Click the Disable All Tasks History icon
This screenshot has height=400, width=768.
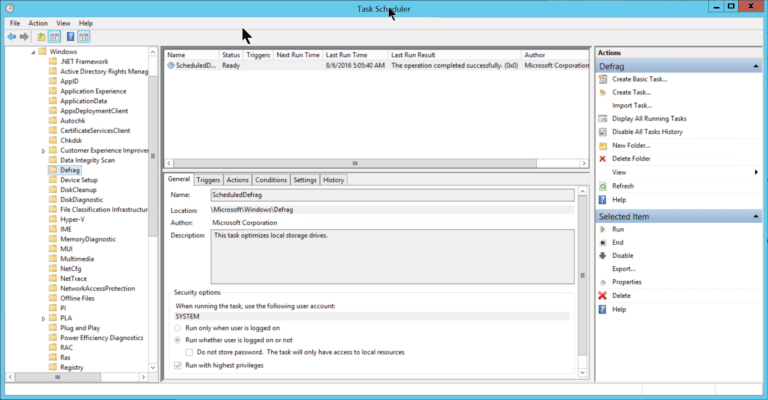603,132
